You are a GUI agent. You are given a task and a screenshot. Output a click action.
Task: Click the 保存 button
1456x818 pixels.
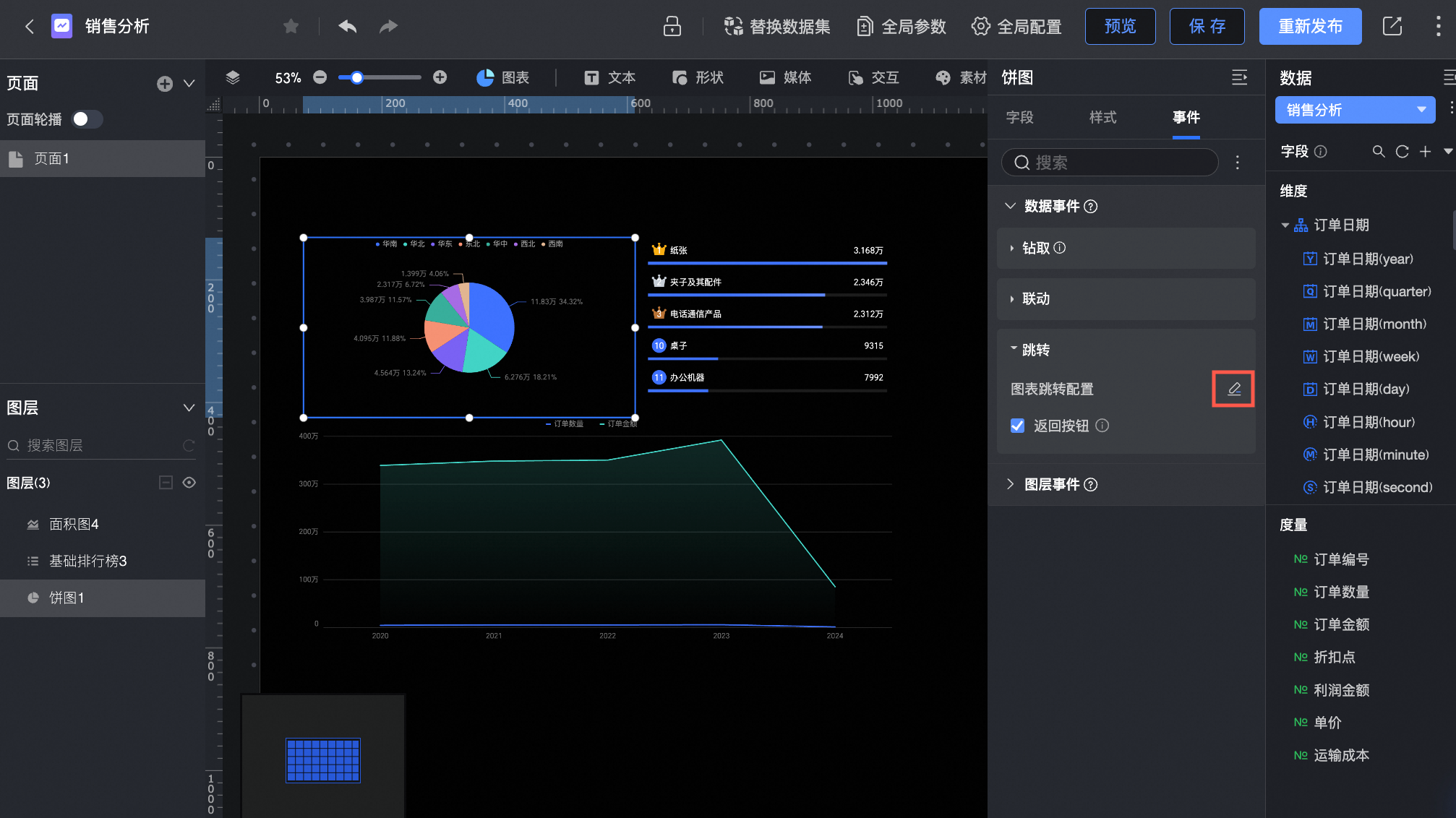click(1207, 27)
